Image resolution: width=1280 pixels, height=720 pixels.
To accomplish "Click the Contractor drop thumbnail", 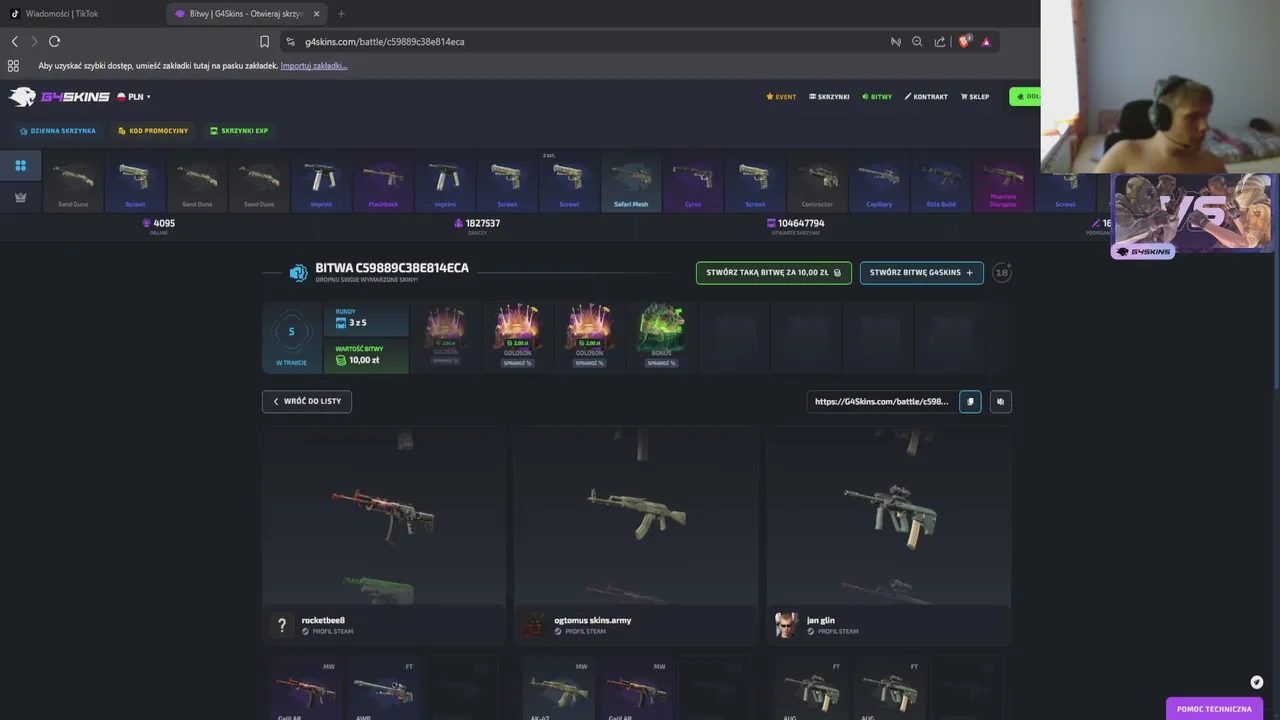I will pyautogui.click(x=817, y=185).
